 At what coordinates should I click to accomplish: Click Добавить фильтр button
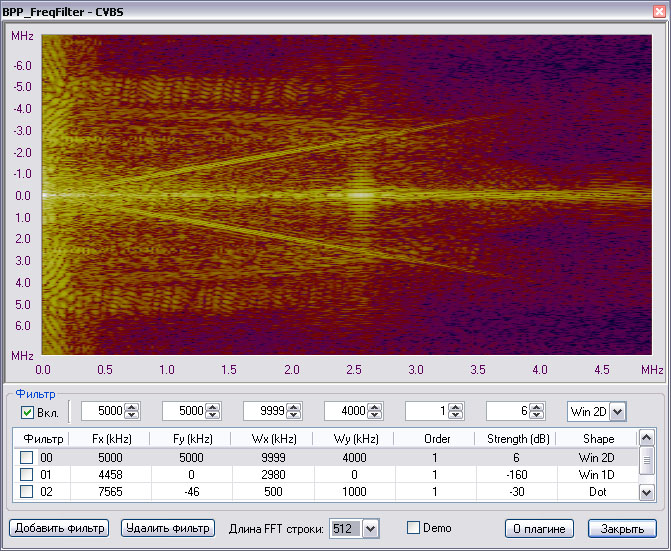(59, 528)
